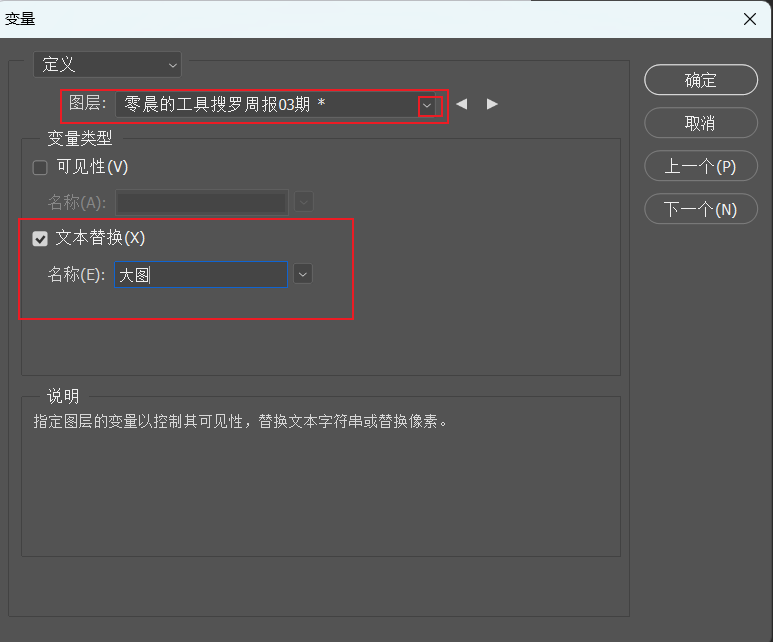773x642 pixels.
Task: Click the 下一个(N) button
Action: 701,209
